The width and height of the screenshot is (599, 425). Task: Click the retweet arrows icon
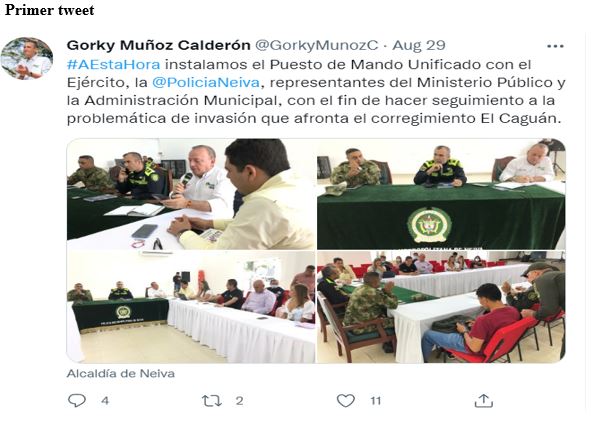pos(211,401)
